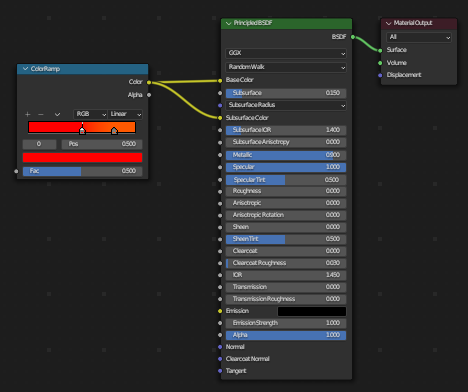The height and width of the screenshot is (392, 468).
Task: Click the Base Color input socket
Action: pyautogui.click(x=220, y=80)
